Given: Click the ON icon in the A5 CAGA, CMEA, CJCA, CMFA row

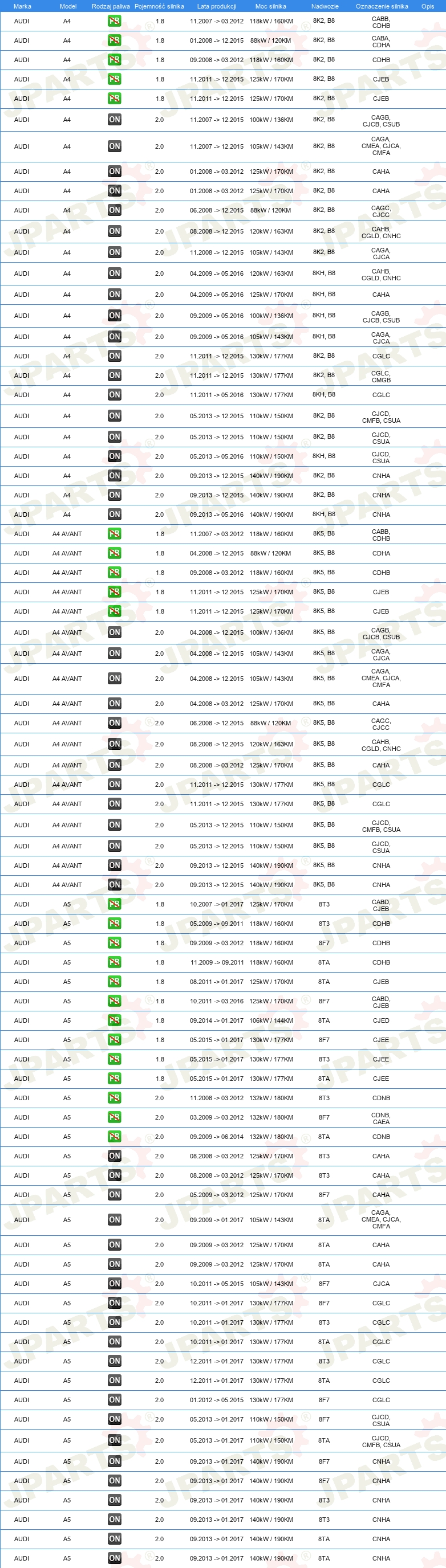Looking at the screenshot, I should (x=115, y=1220).
